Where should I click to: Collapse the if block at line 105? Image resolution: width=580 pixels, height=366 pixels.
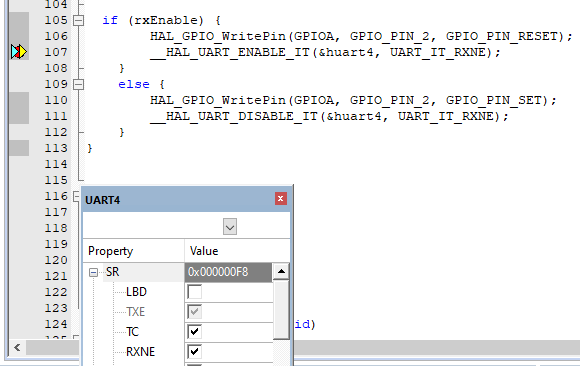point(78,20)
